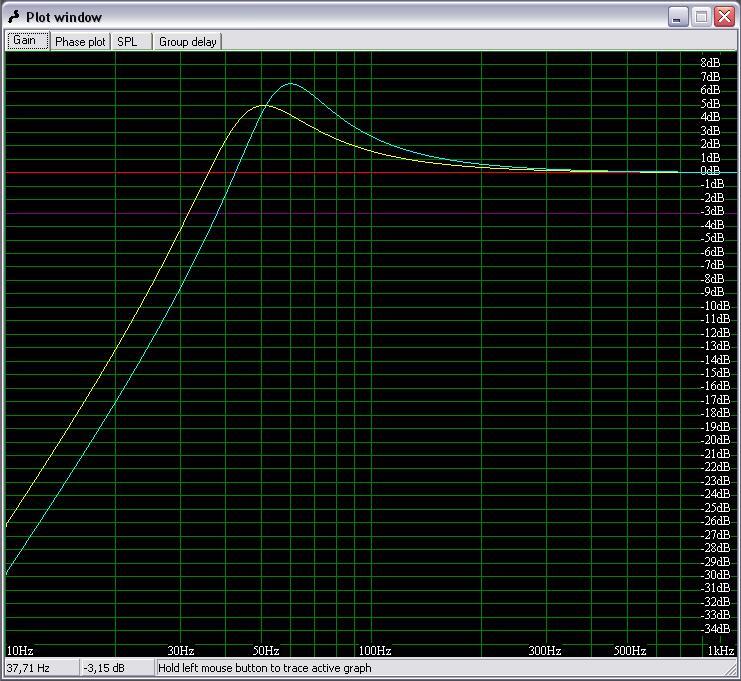Maximize the Plot window

click(x=701, y=17)
